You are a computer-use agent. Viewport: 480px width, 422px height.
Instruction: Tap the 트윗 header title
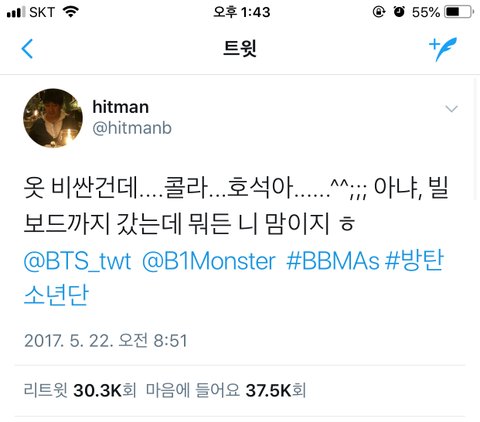(240, 49)
